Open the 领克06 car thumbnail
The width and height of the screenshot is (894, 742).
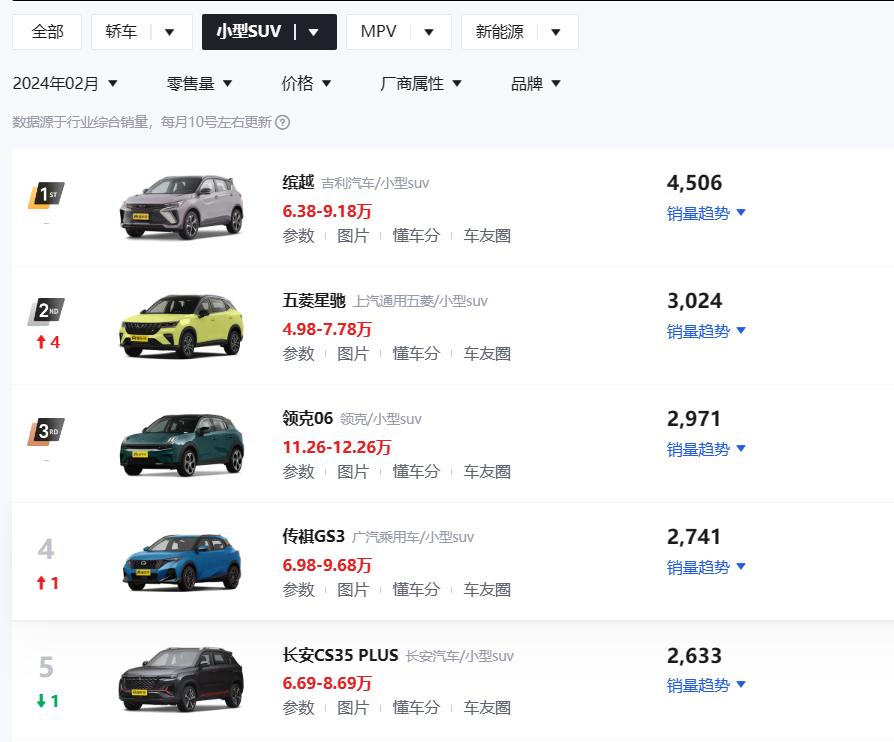click(x=181, y=444)
